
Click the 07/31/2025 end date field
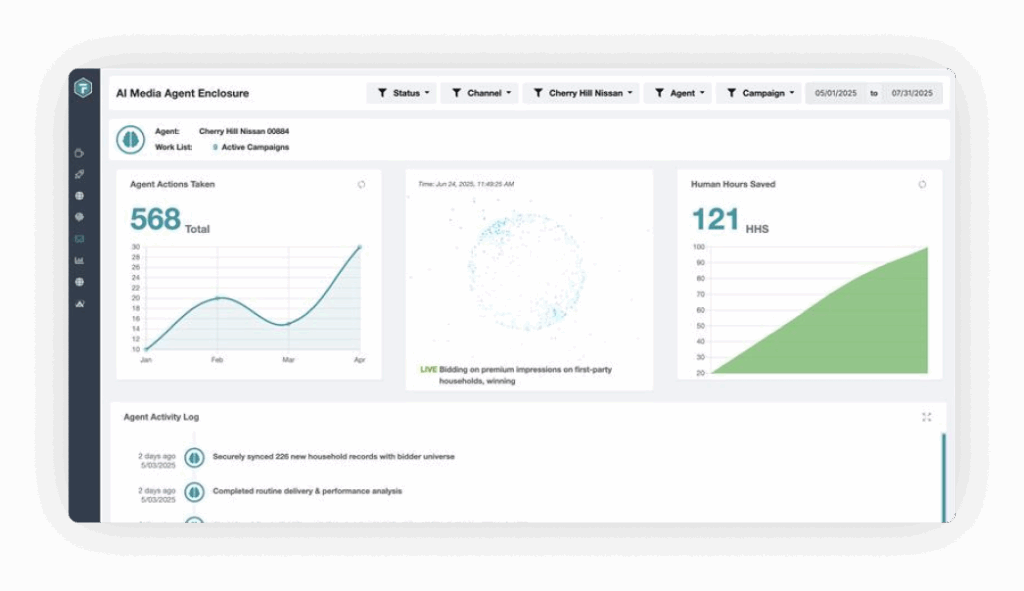coord(912,93)
